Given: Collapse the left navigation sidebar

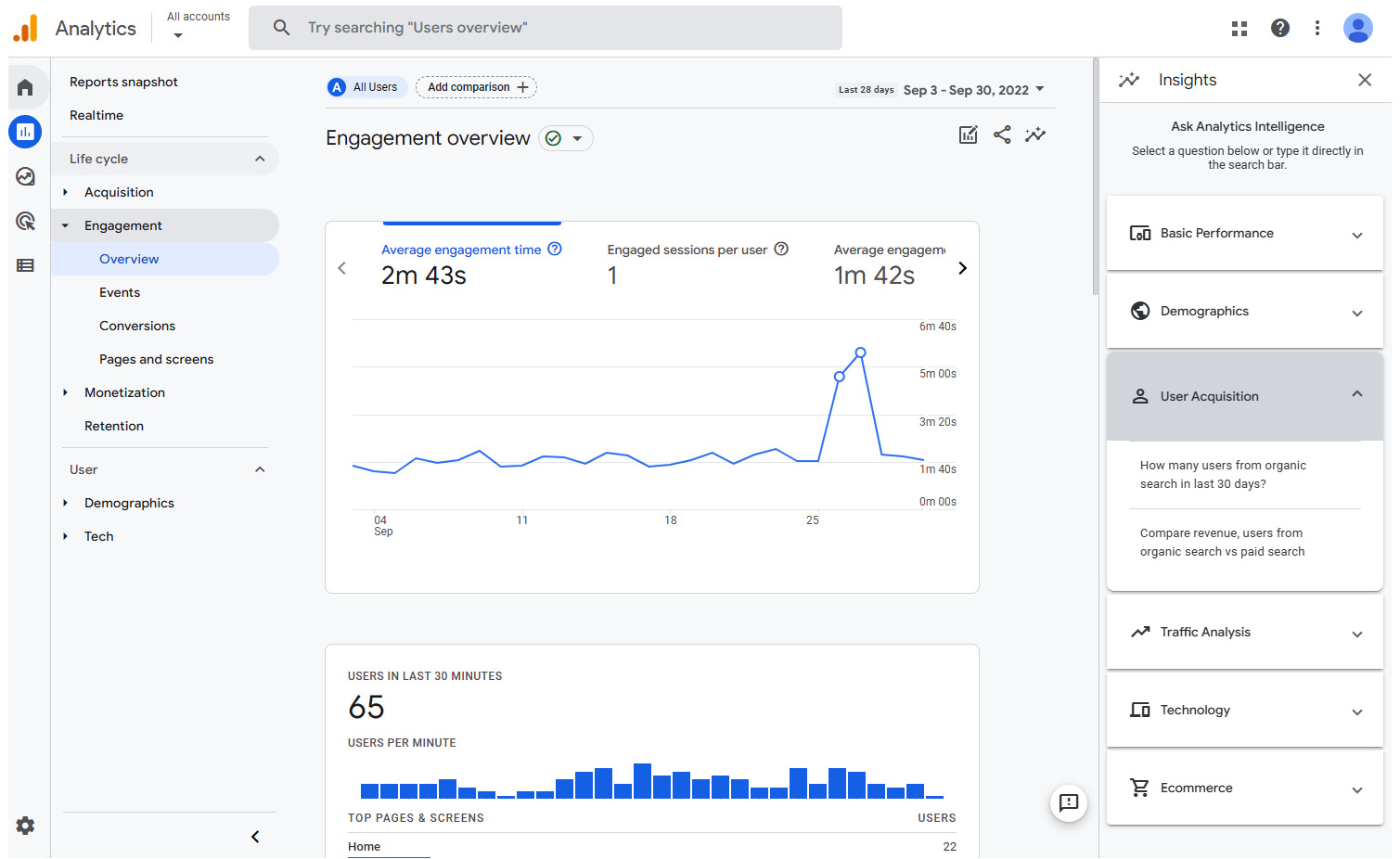Looking at the screenshot, I should coord(255,837).
